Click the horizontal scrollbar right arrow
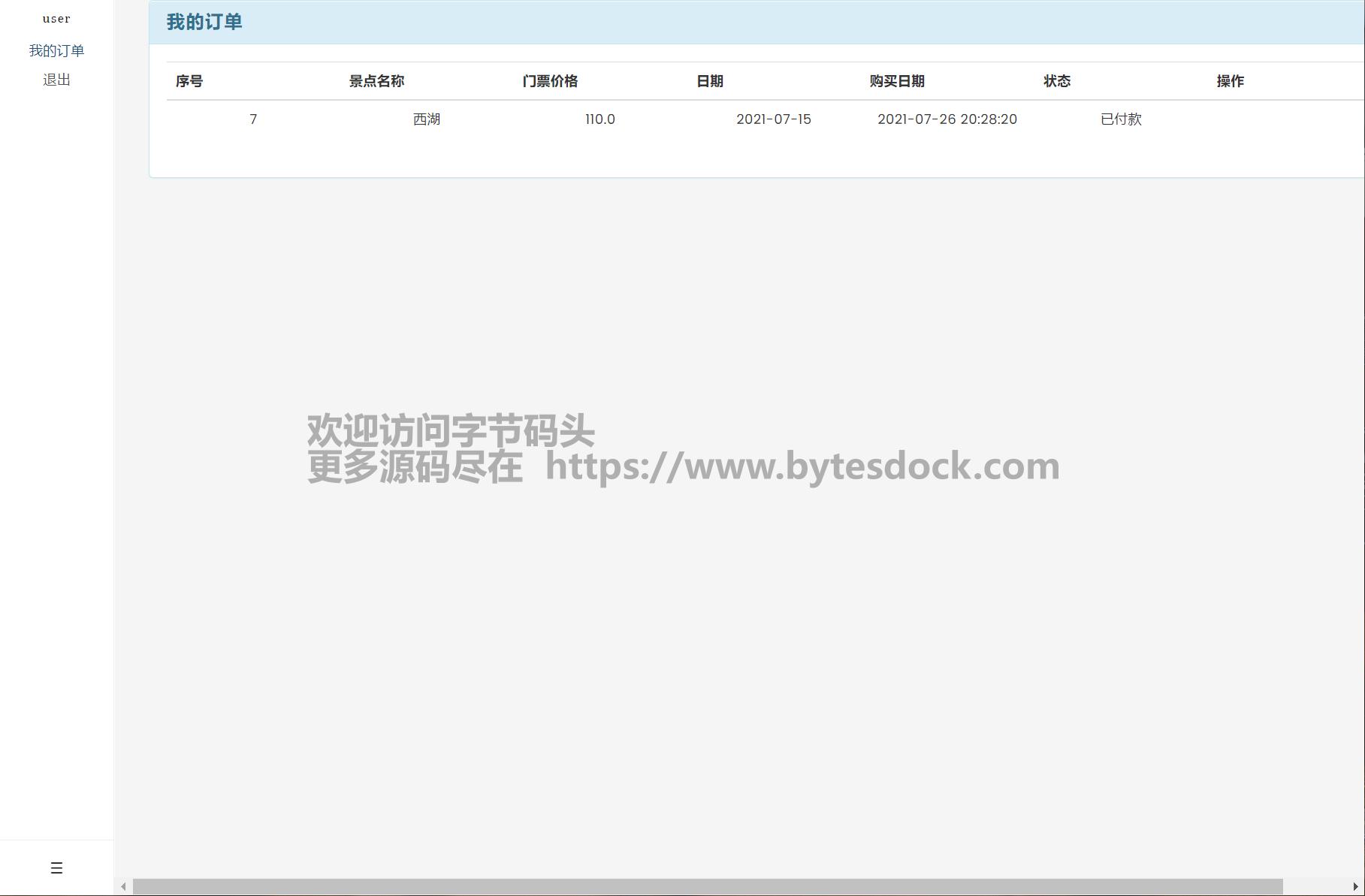 1355,887
